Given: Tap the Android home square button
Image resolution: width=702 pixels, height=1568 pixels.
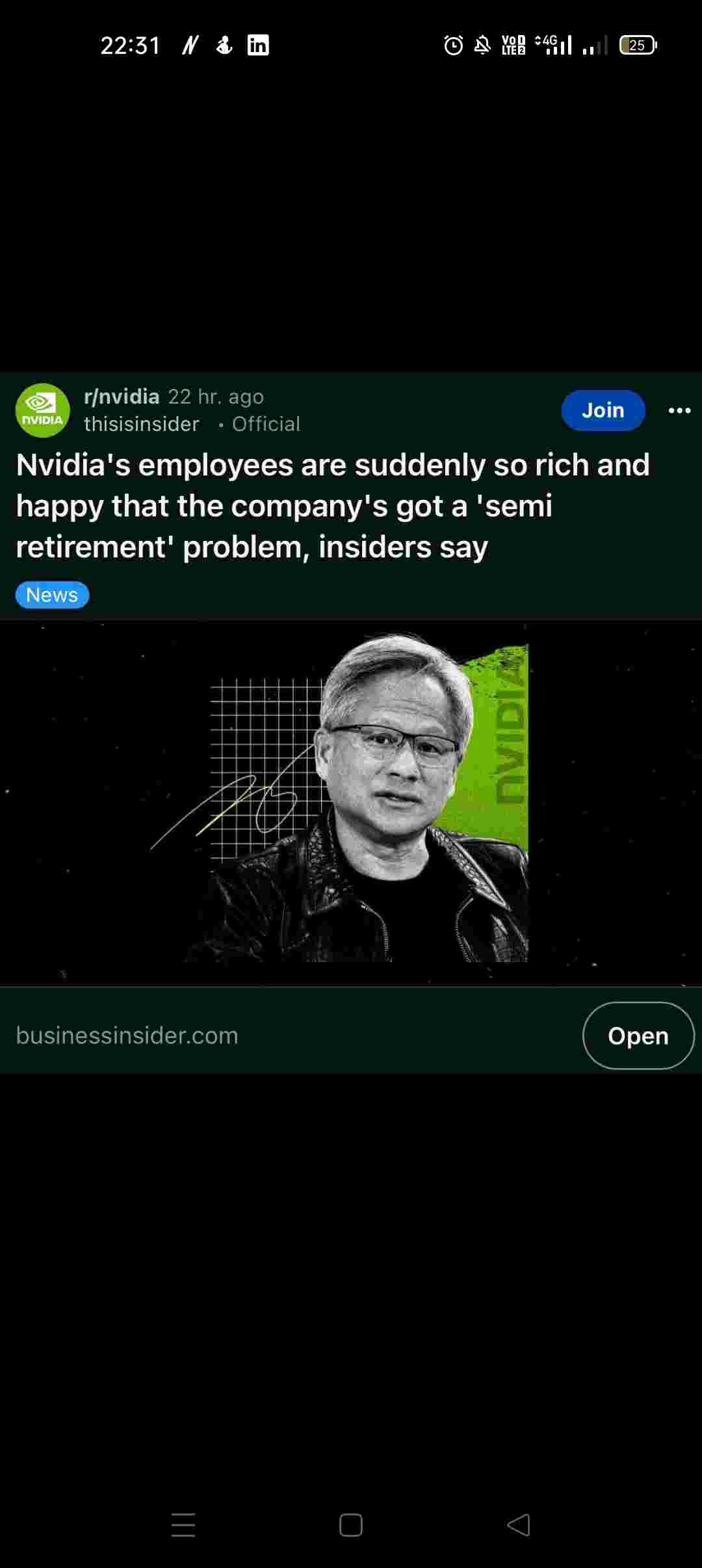Looking at the screenshot, I should pos(351,1524).
